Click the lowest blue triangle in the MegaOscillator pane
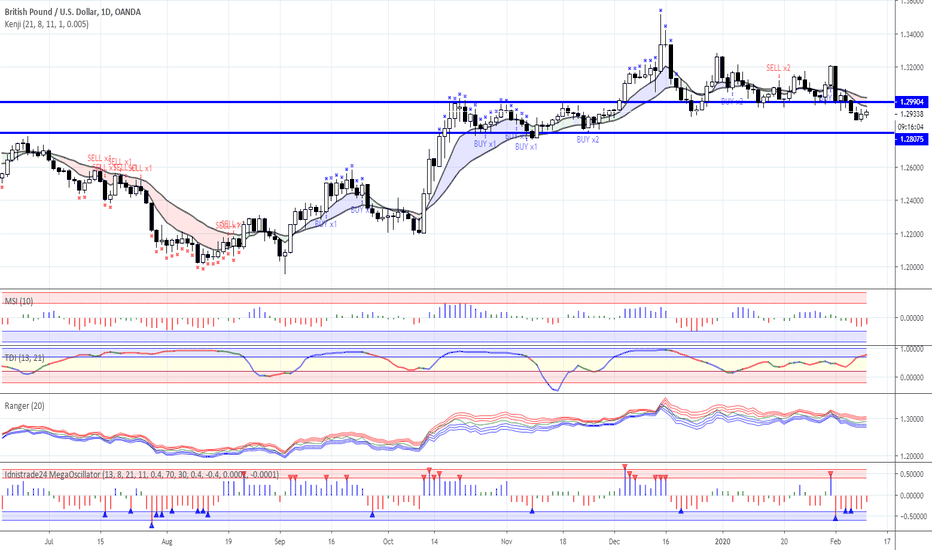 pyautogui.click(x=152, y=525)
